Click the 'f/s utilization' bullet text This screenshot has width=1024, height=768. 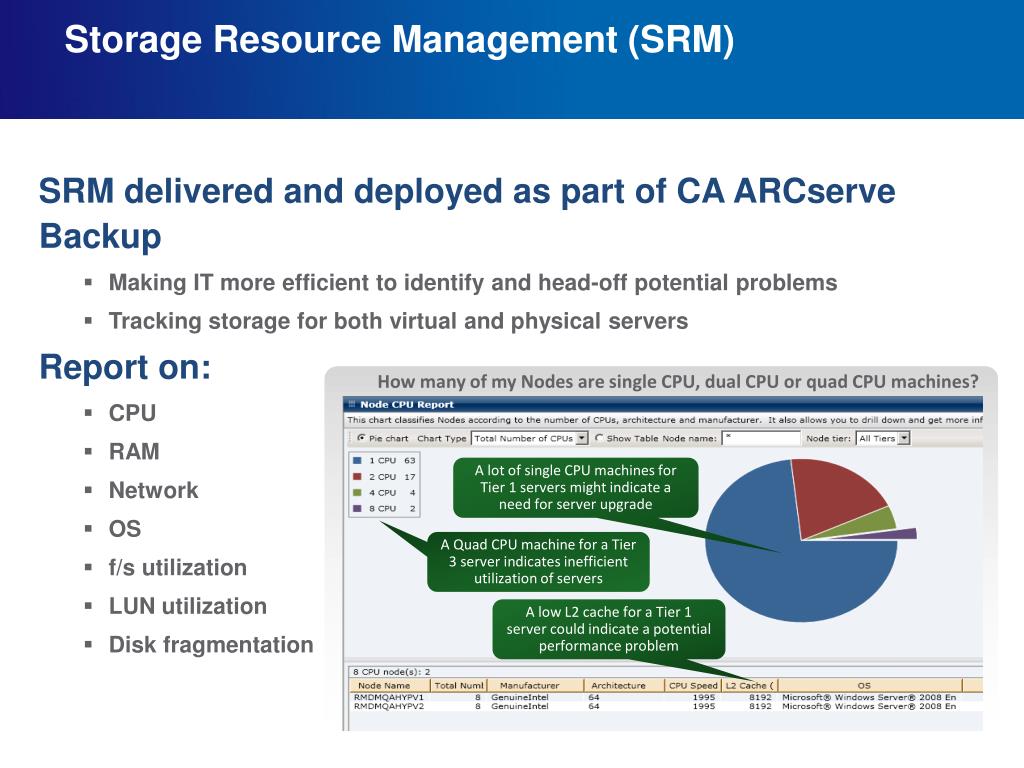tap(178, 568)
